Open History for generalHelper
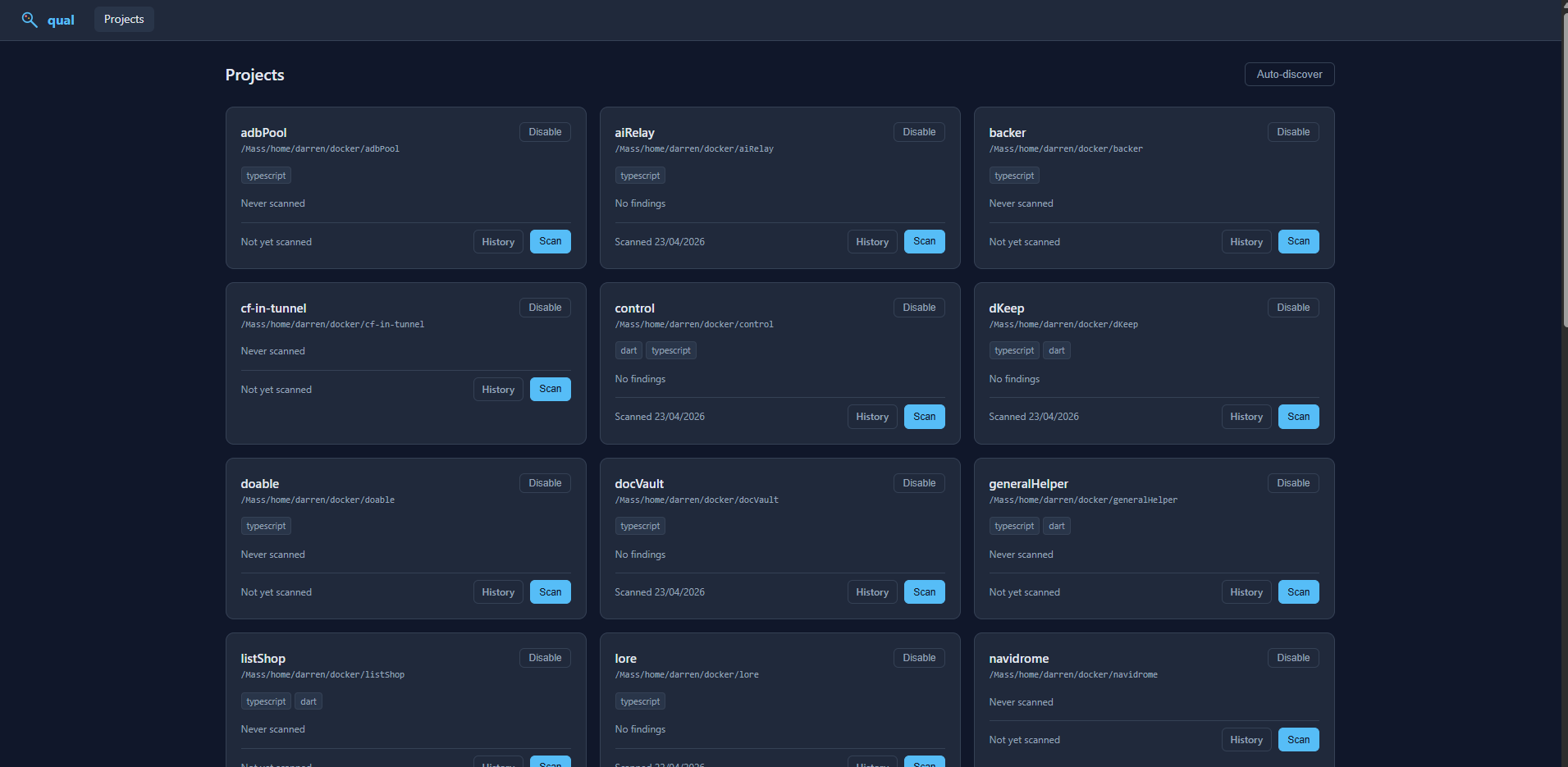Screen dimensions: 1568x767 [x=1246, y=591]
